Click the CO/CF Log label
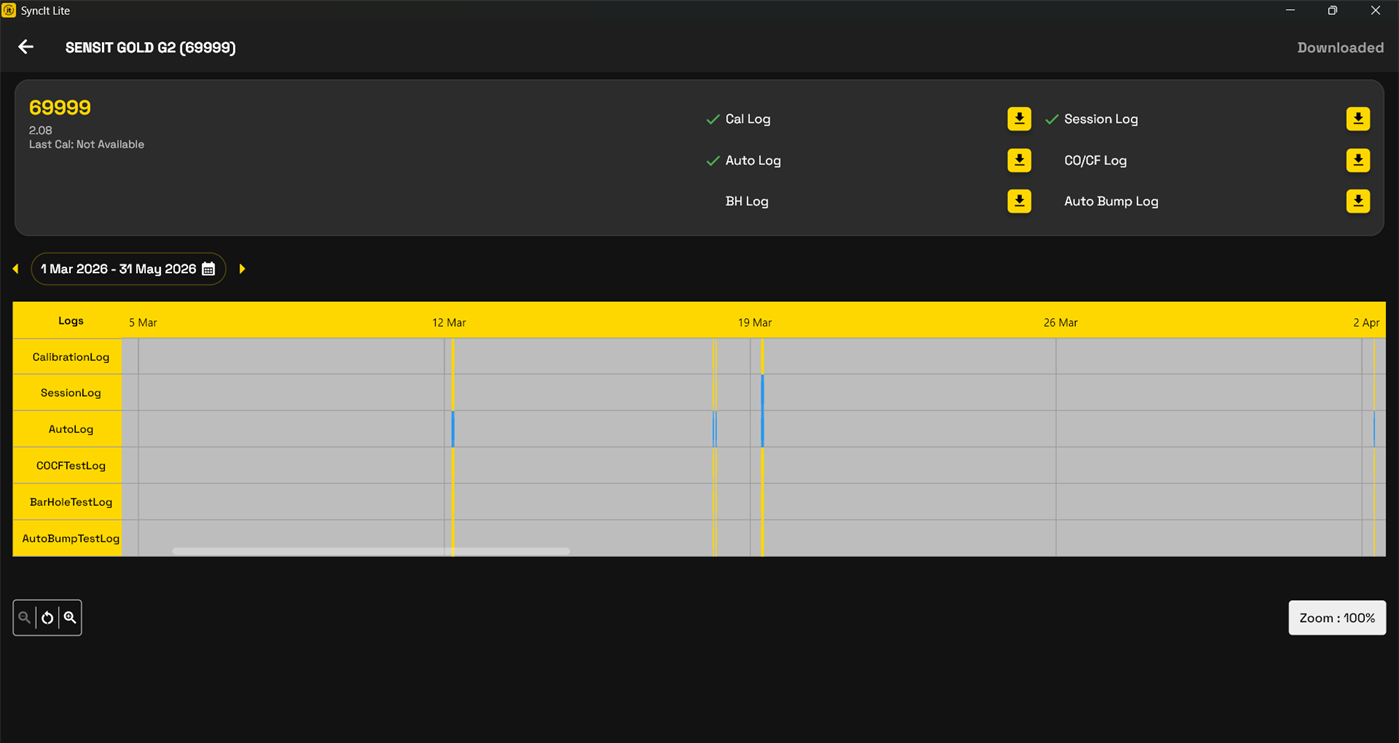Image resolution: width=1399 pixels, height=743 pixels. (1095, 160)
